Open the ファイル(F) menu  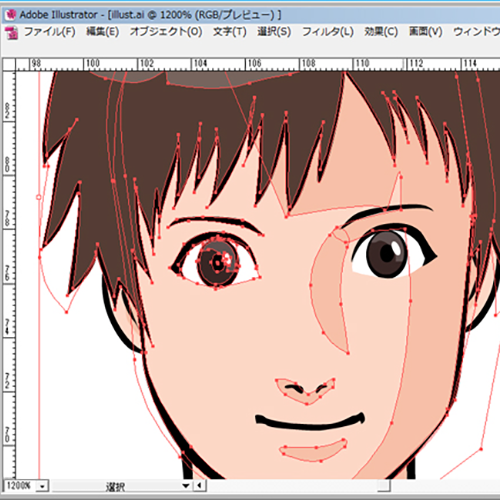pyautogui.click(x=50, y=32)
